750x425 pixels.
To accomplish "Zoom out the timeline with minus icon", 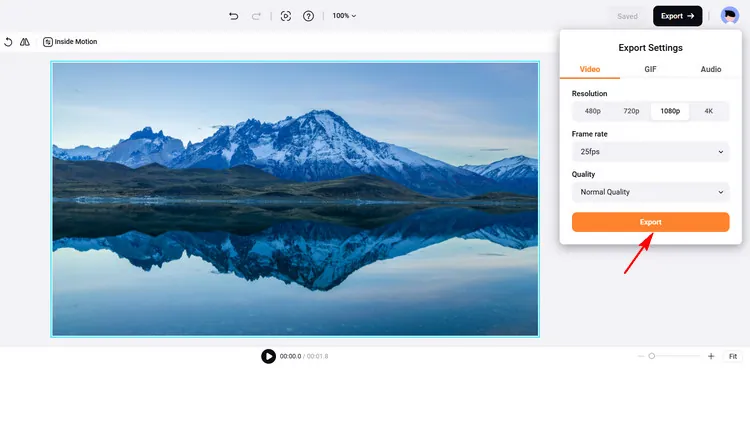I will [x=640, y=356].
